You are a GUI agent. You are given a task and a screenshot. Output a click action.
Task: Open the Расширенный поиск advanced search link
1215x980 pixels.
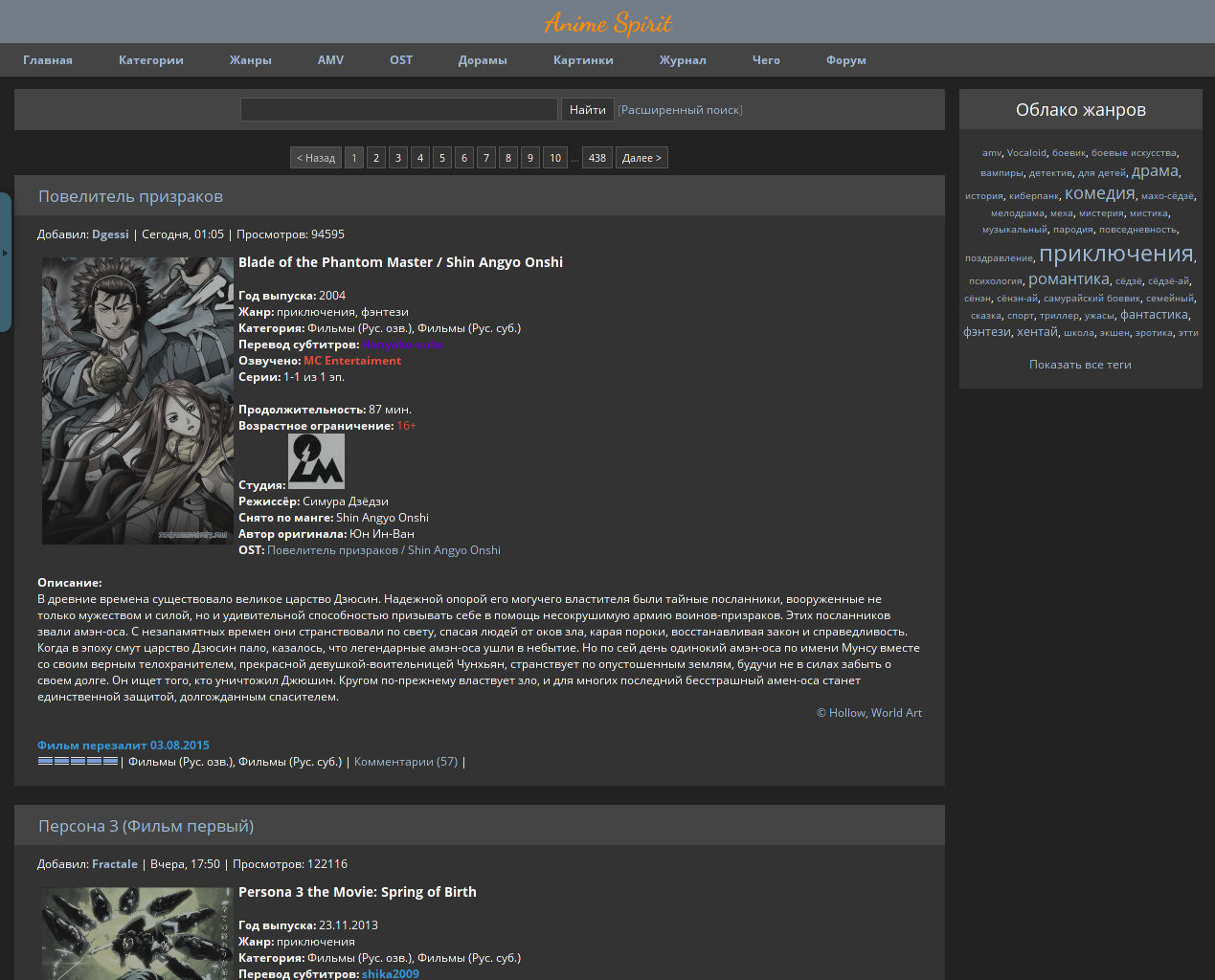tap(680, 110)
